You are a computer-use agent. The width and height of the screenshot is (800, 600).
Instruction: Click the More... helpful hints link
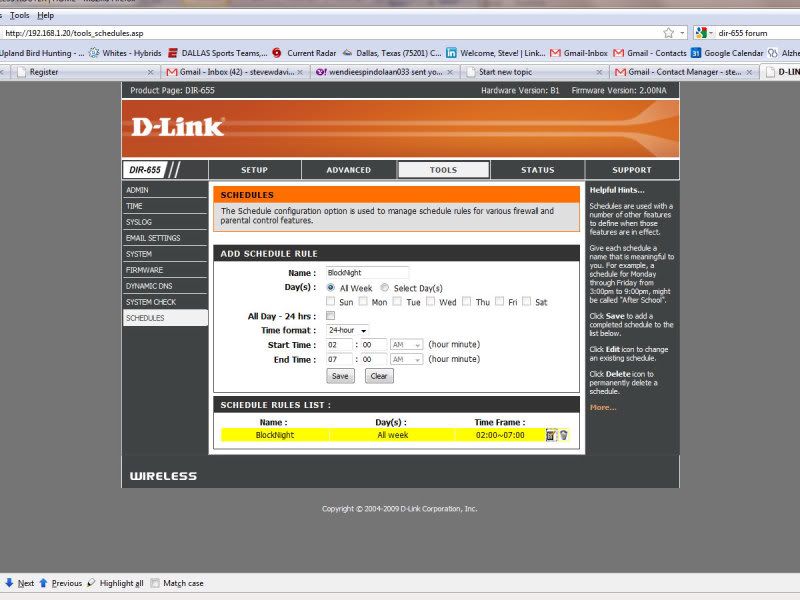[603, 407]
